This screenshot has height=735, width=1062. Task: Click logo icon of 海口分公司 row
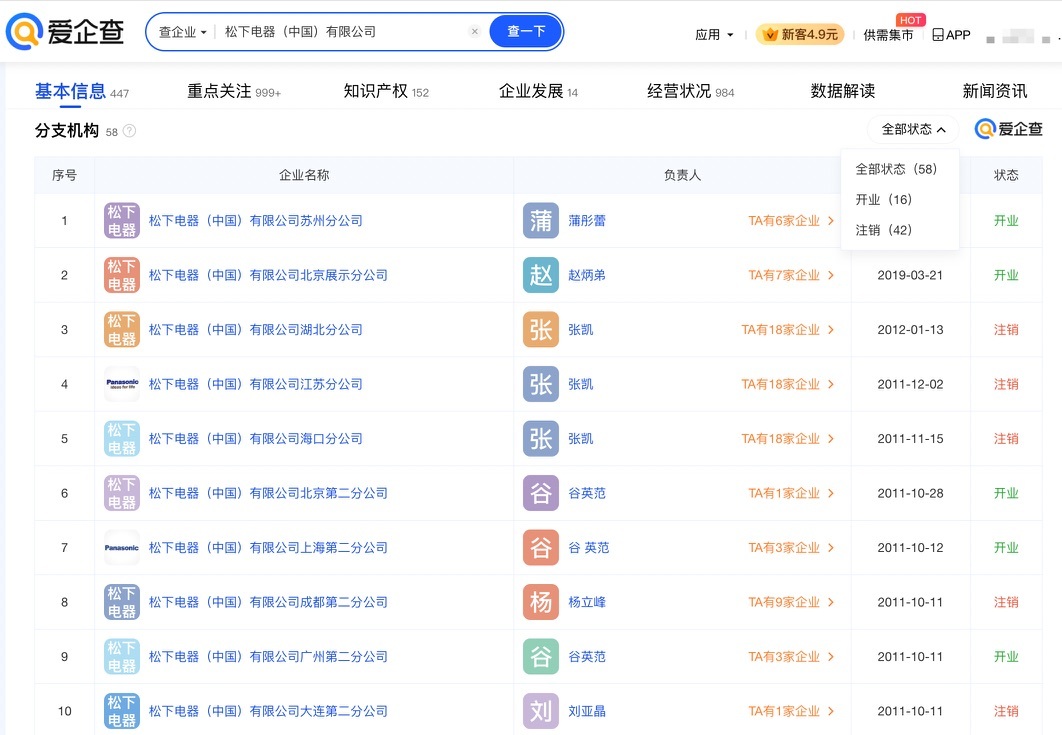122,439
